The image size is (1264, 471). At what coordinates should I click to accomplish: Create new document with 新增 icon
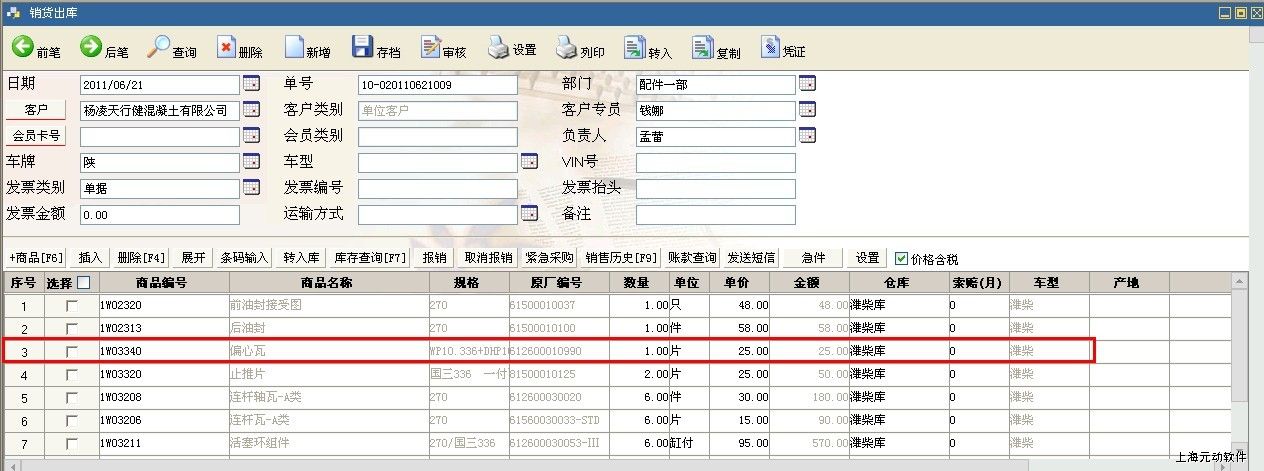coord(294,47)
